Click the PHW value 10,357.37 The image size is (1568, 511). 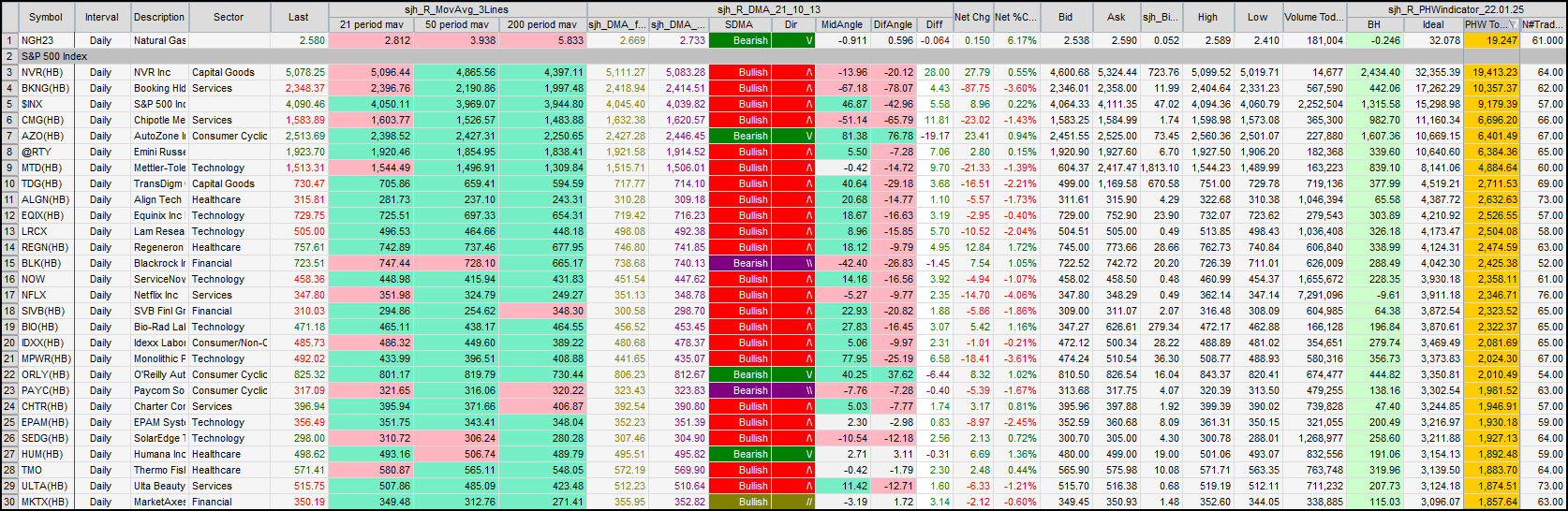click(x=1491, y=88)
